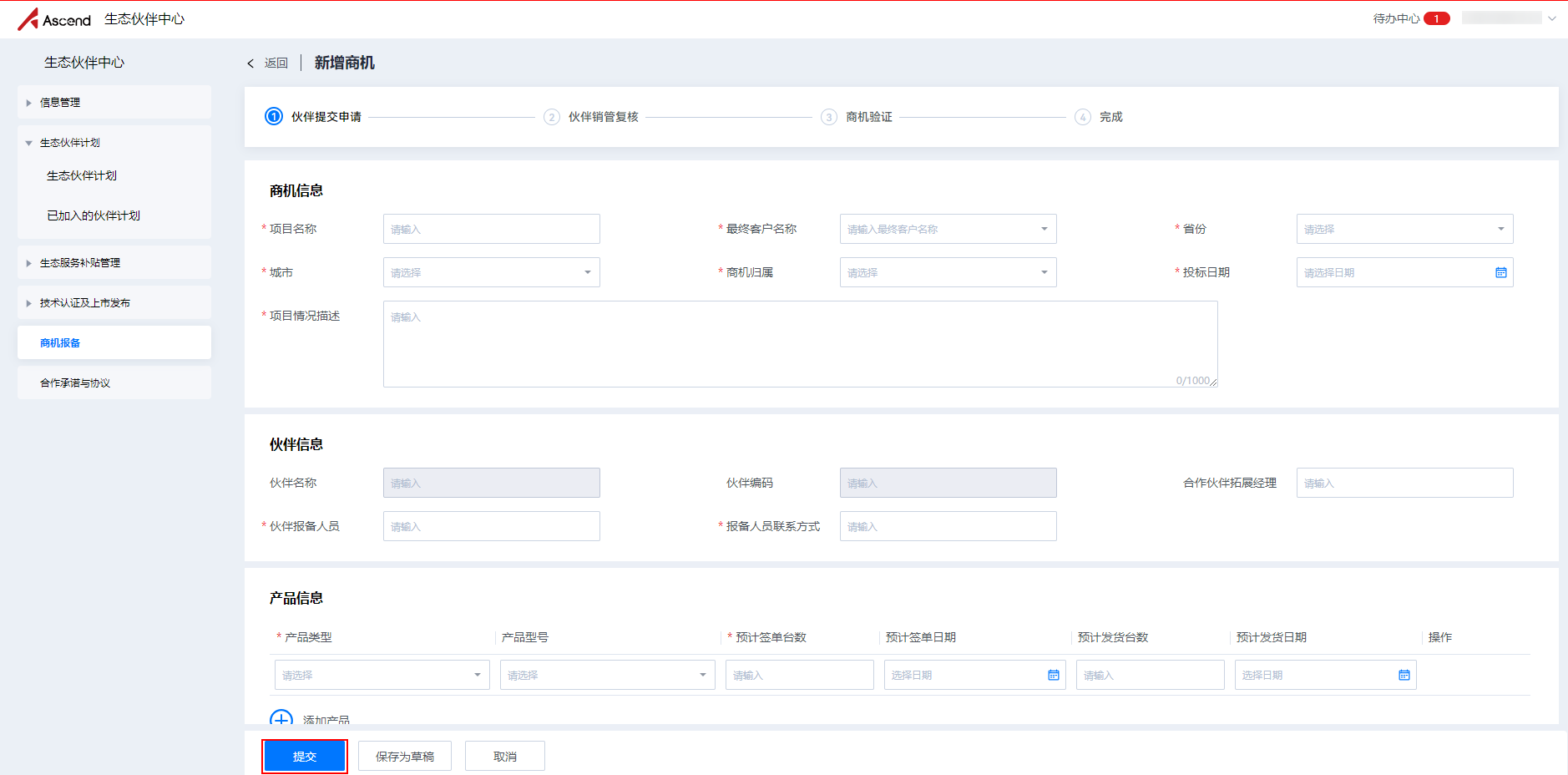Click the 提交 submit button
The width and height of the screenshot is (1568, 775).
[305, 757]
